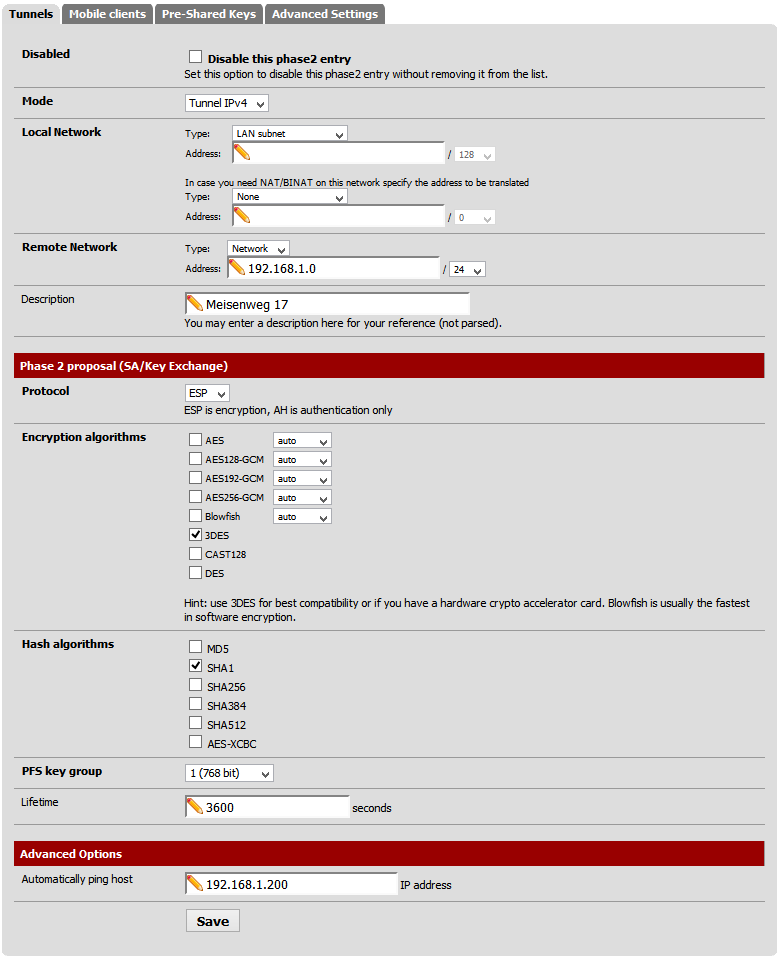Switch to the Mobile clients tab

pyautogui.click(x=108, y=14)
